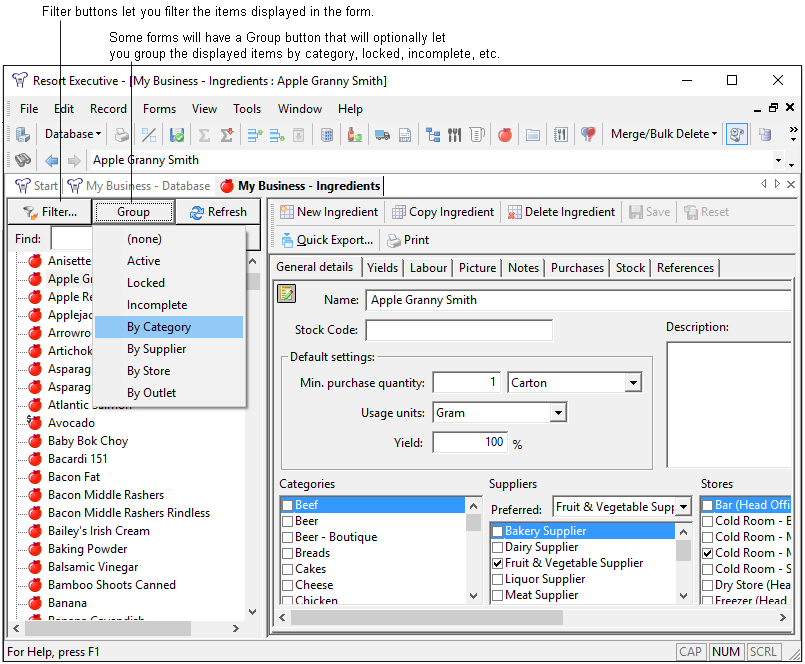Image resolution: width=805 pixels, height=664 pixels.
Task: Click the Refresh button
Action: click(x=218, y=212)
